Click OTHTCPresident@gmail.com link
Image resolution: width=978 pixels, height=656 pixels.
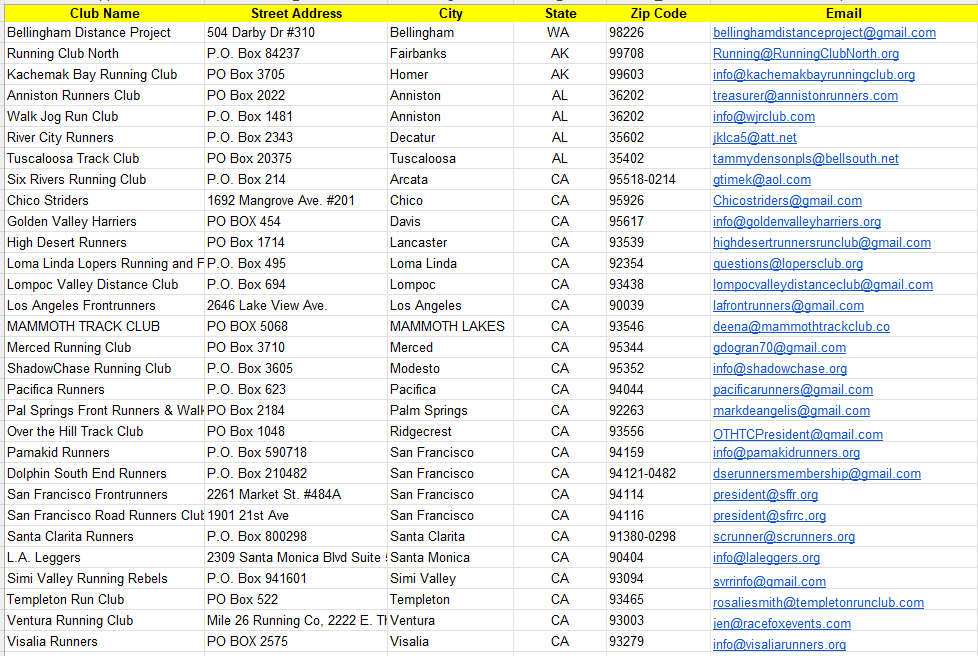798,435
